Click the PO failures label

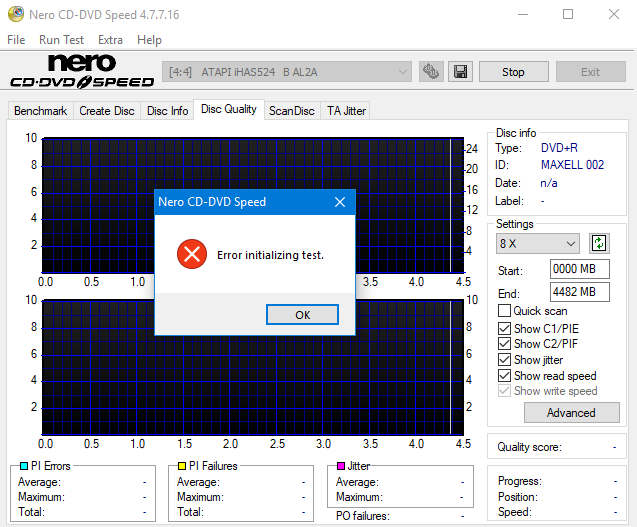[362, 516]
